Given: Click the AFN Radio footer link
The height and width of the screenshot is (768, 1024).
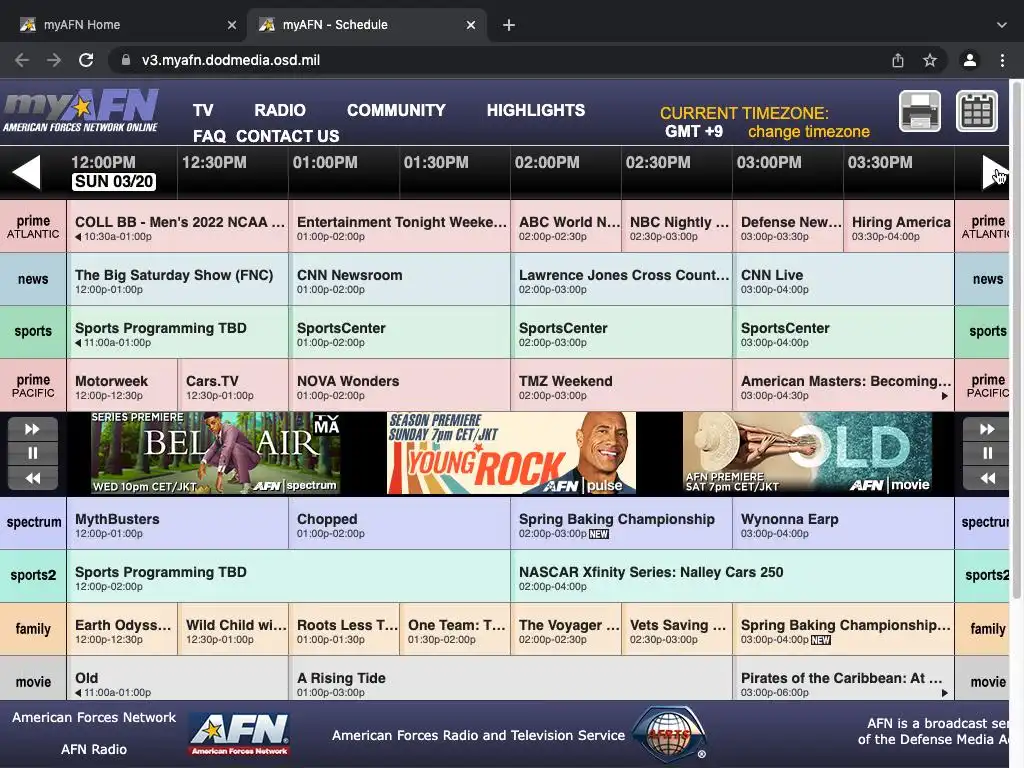Looking at the screenshot, I should coord(94,749).
